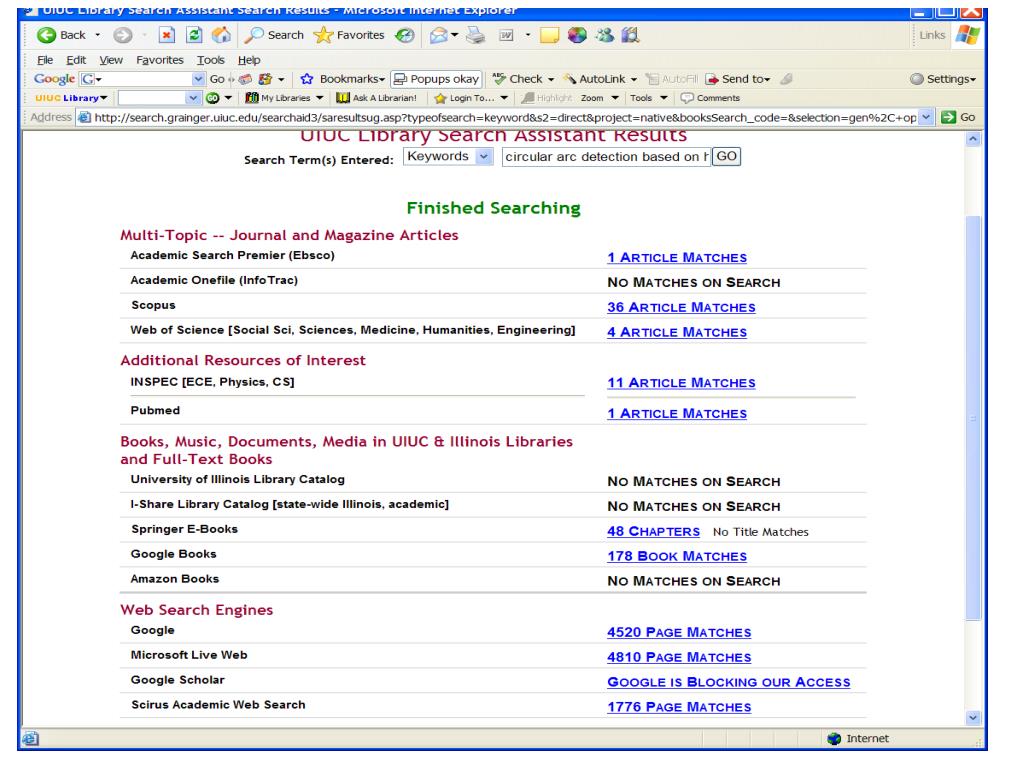Click the Research books magnifier icon

(630, 35)
